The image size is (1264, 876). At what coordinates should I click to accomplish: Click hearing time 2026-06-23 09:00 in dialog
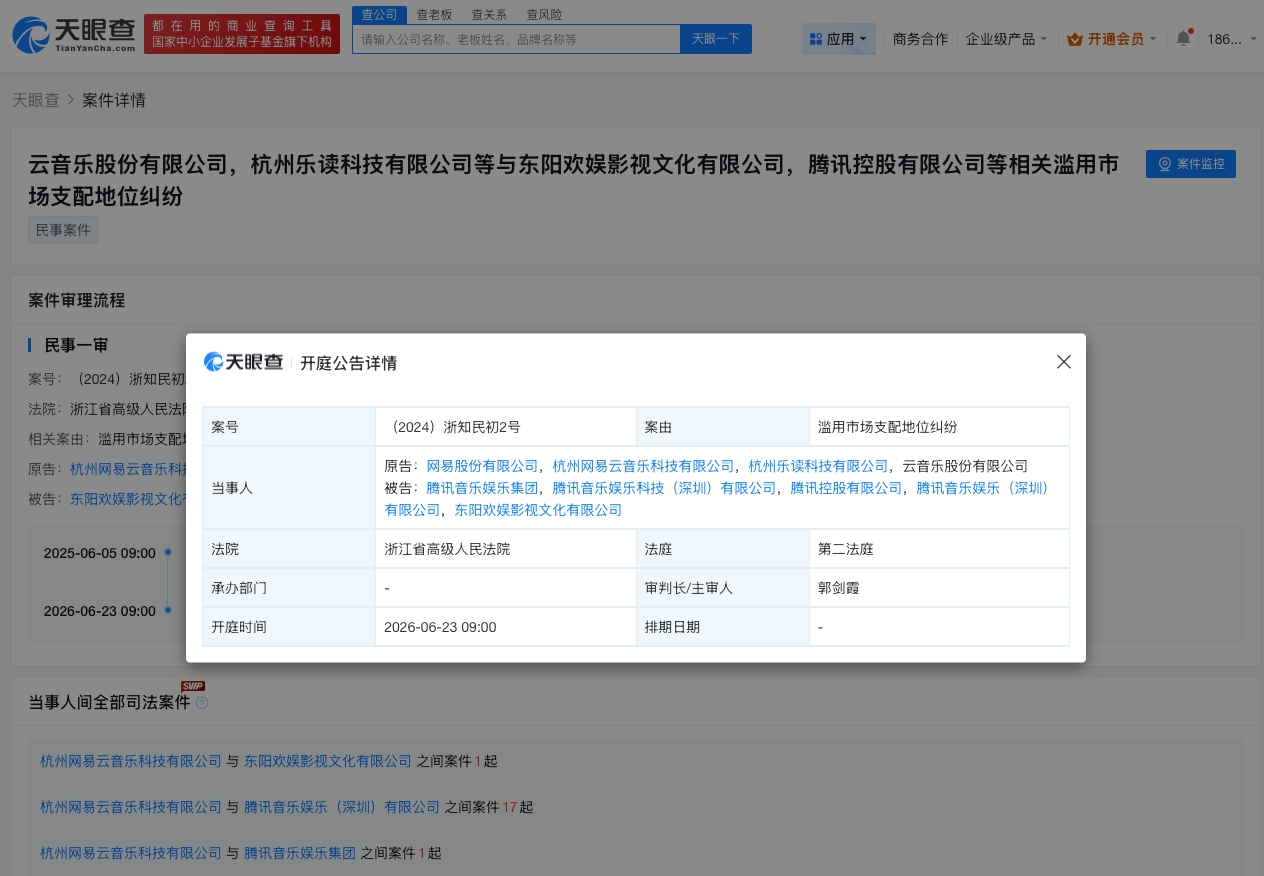click(440, 627)
